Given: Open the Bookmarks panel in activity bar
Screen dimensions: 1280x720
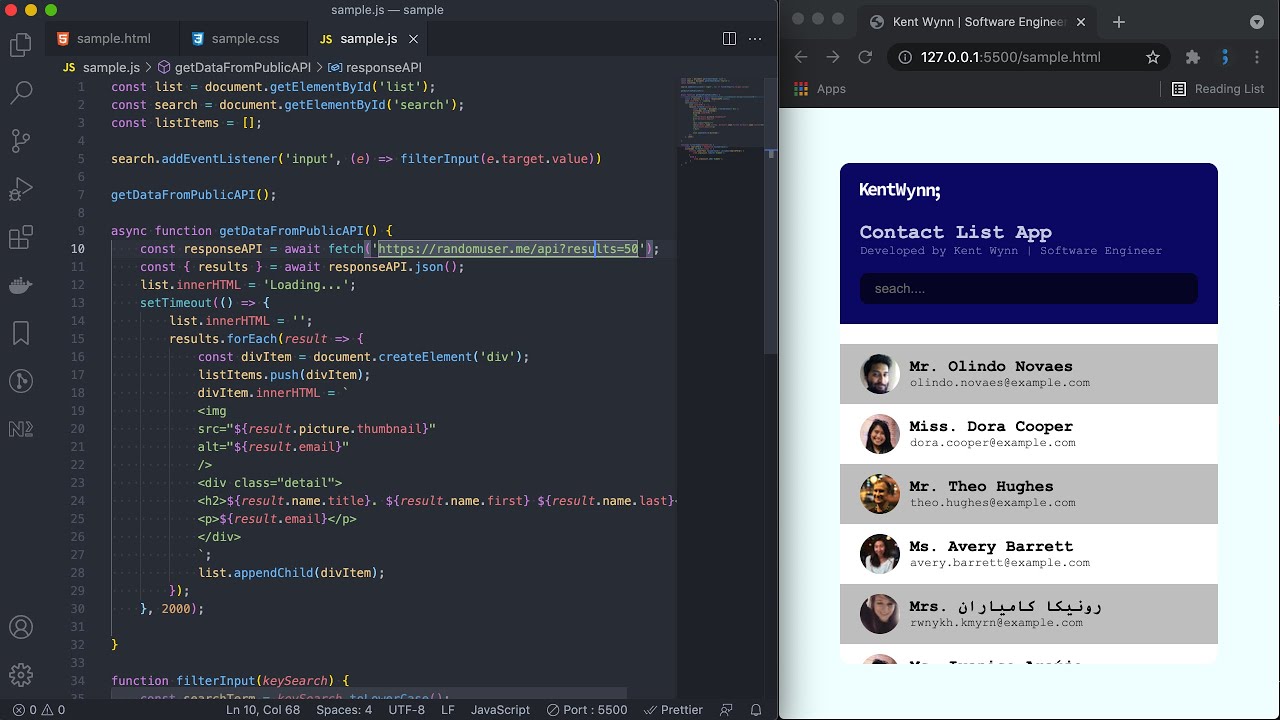Looking at the screenshot, I should [21, 333].
